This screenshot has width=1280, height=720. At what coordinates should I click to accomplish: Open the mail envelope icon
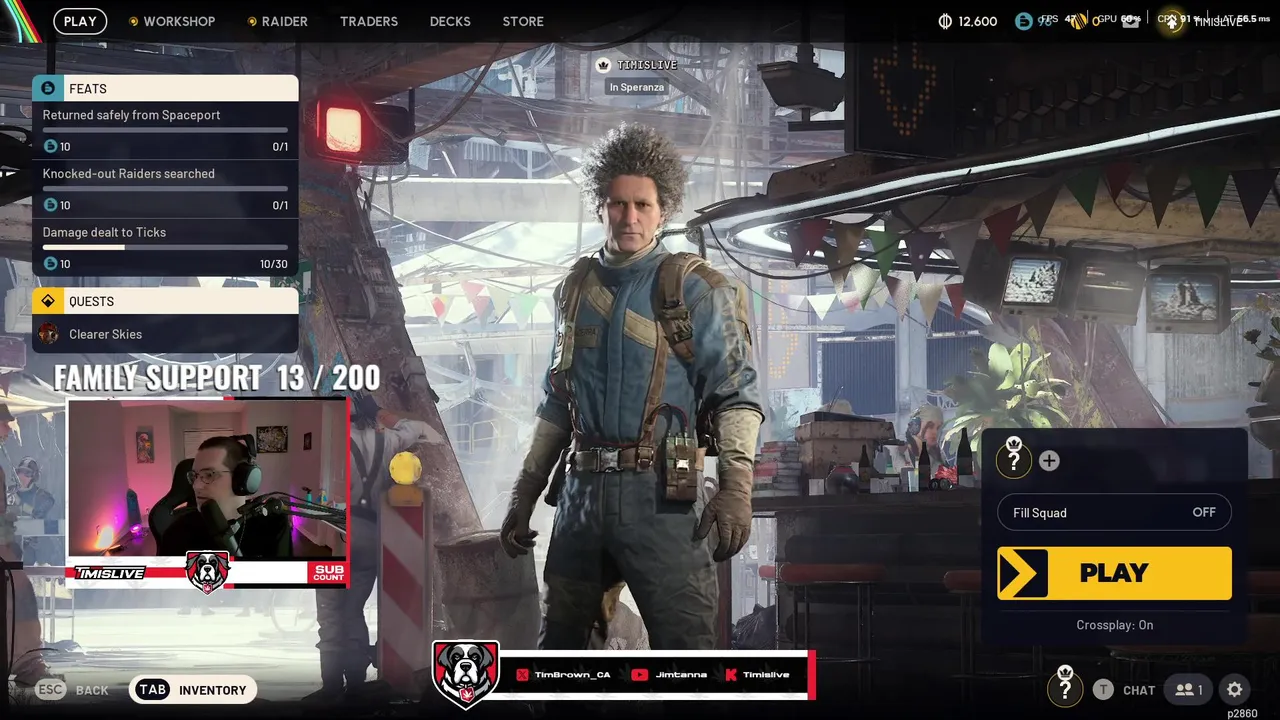click(1131, 21)
